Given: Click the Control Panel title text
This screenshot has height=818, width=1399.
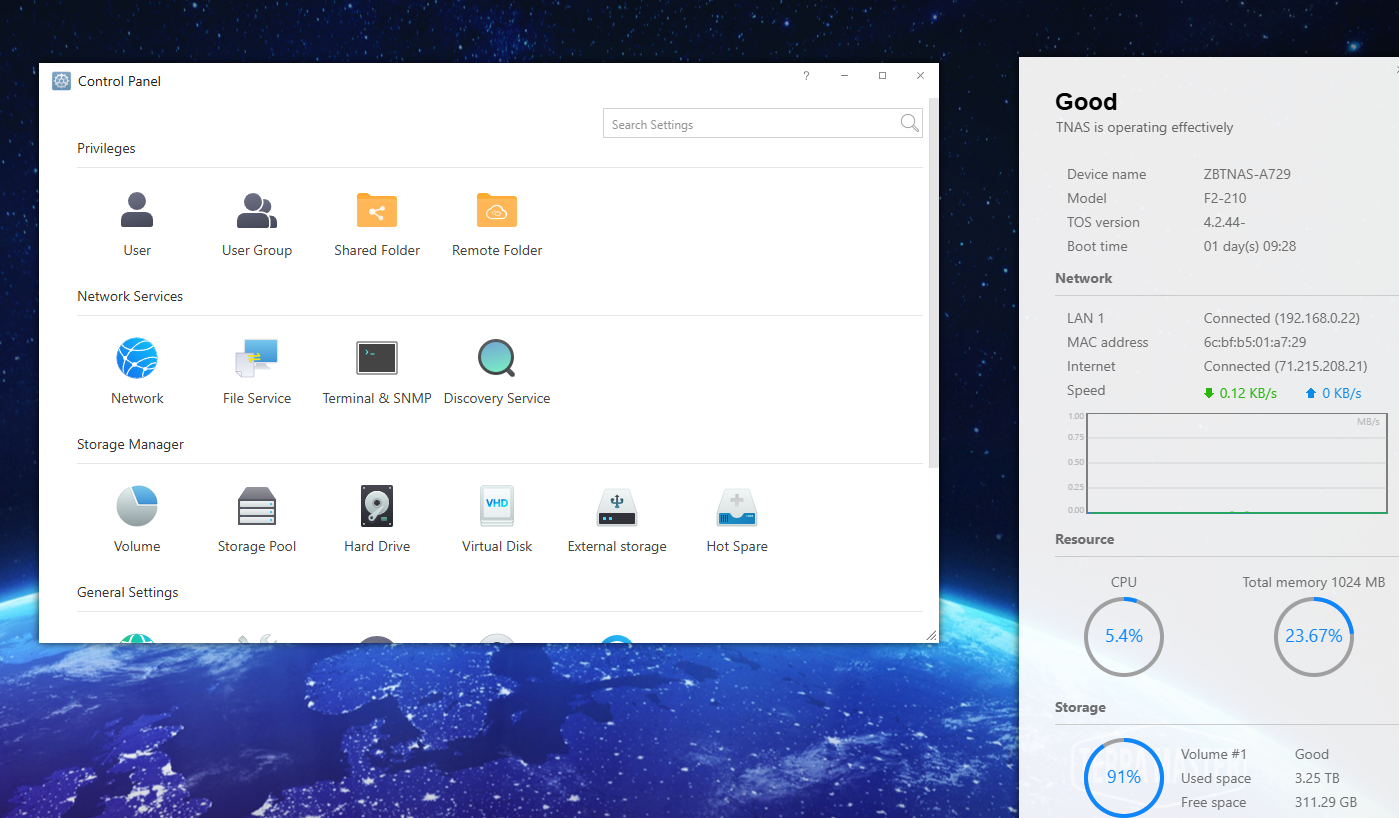Looking at the screenshot, I should [x=119, y=81].
